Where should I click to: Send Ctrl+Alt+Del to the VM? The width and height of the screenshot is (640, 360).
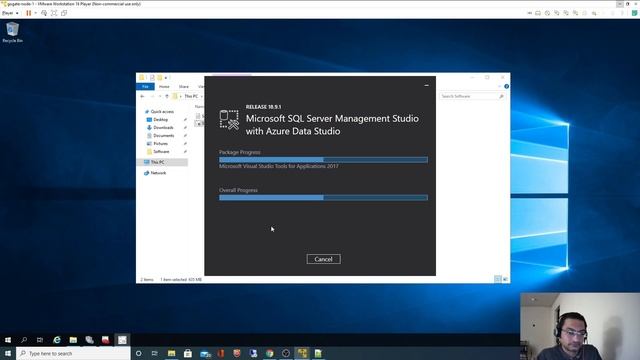pos(44,13)
